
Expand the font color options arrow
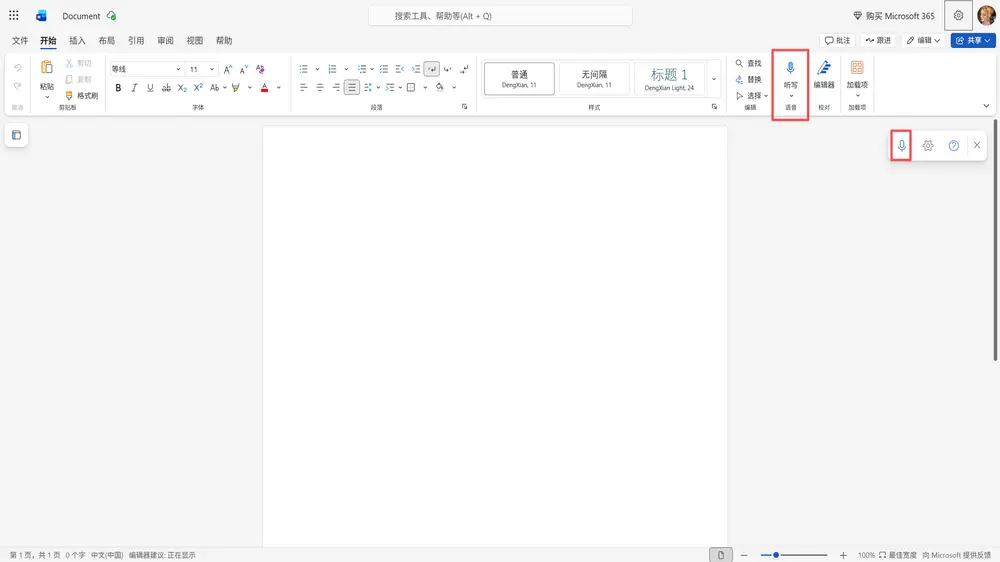point(279,87)
